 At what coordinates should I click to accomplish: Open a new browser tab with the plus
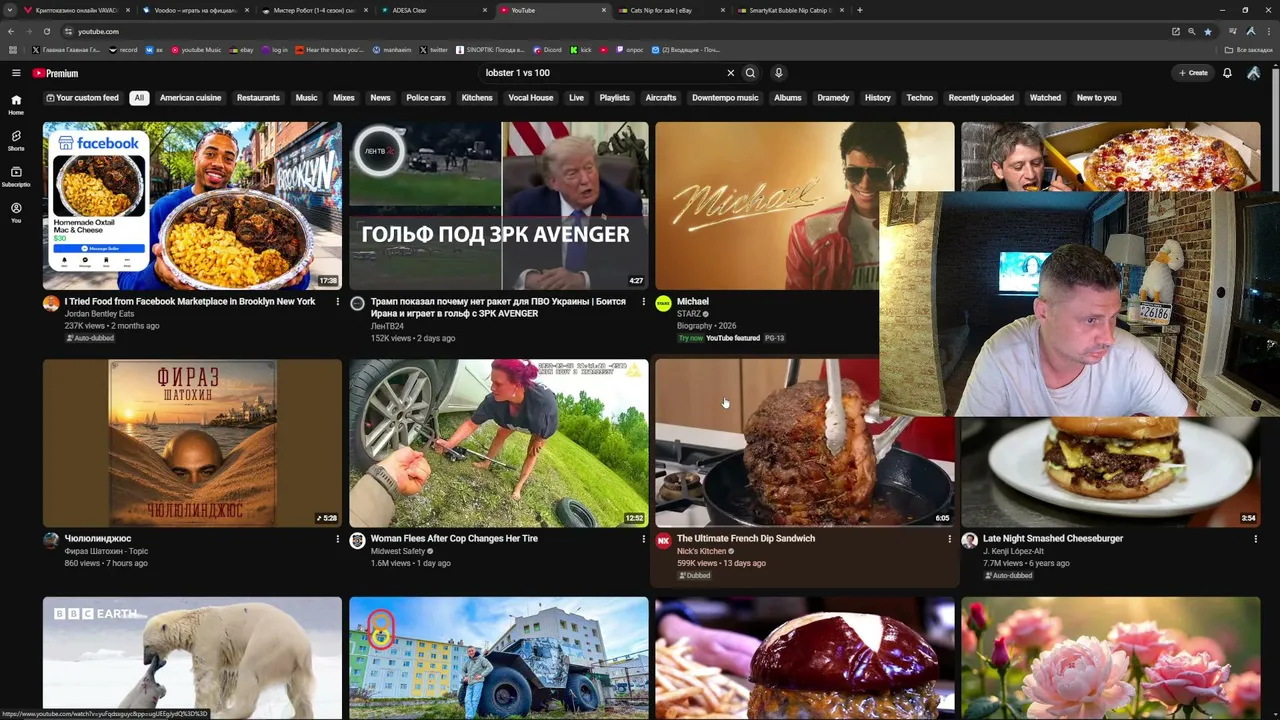point(859,10)
